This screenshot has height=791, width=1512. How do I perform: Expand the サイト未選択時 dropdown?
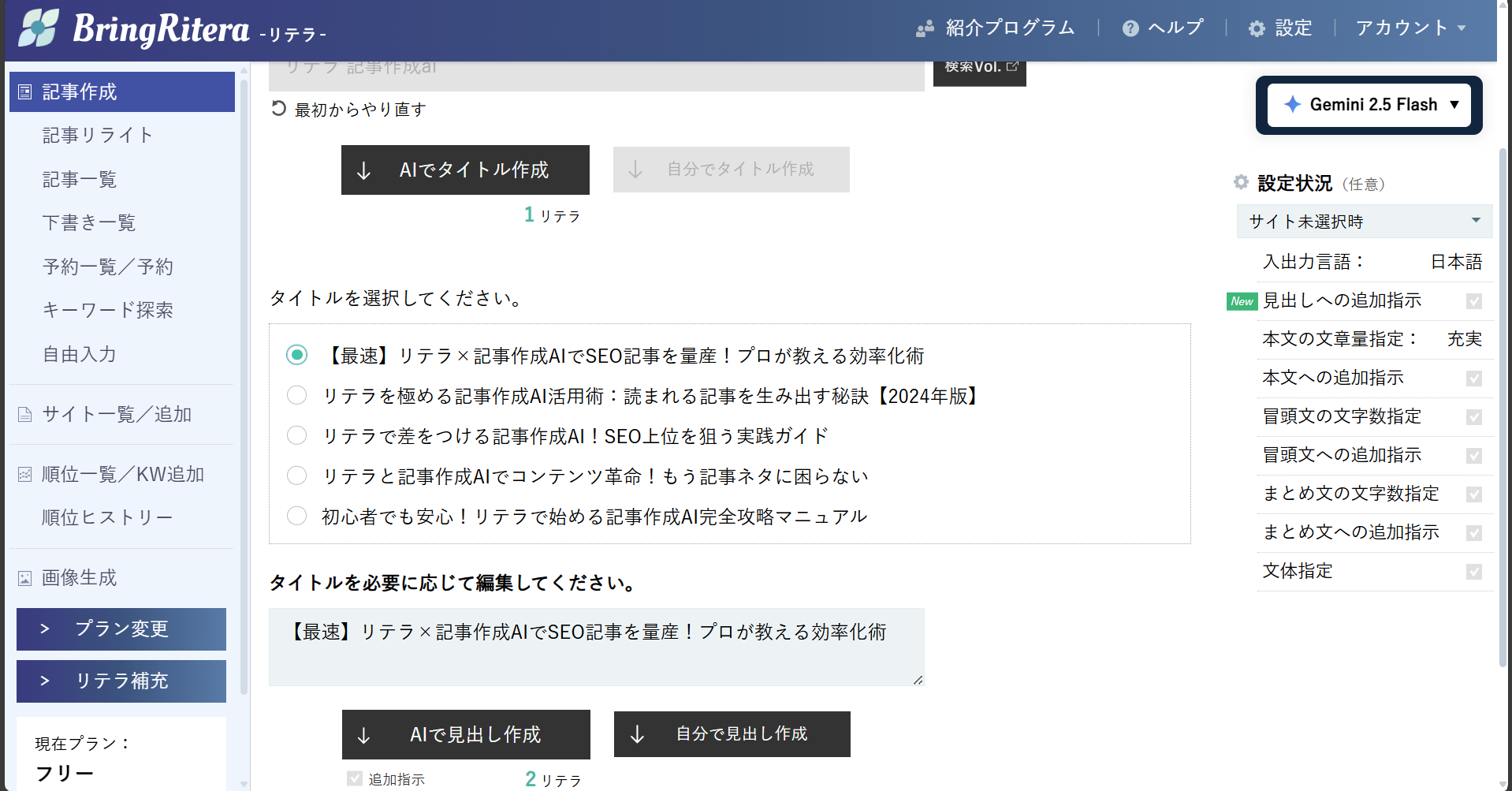click(1364, 222)
